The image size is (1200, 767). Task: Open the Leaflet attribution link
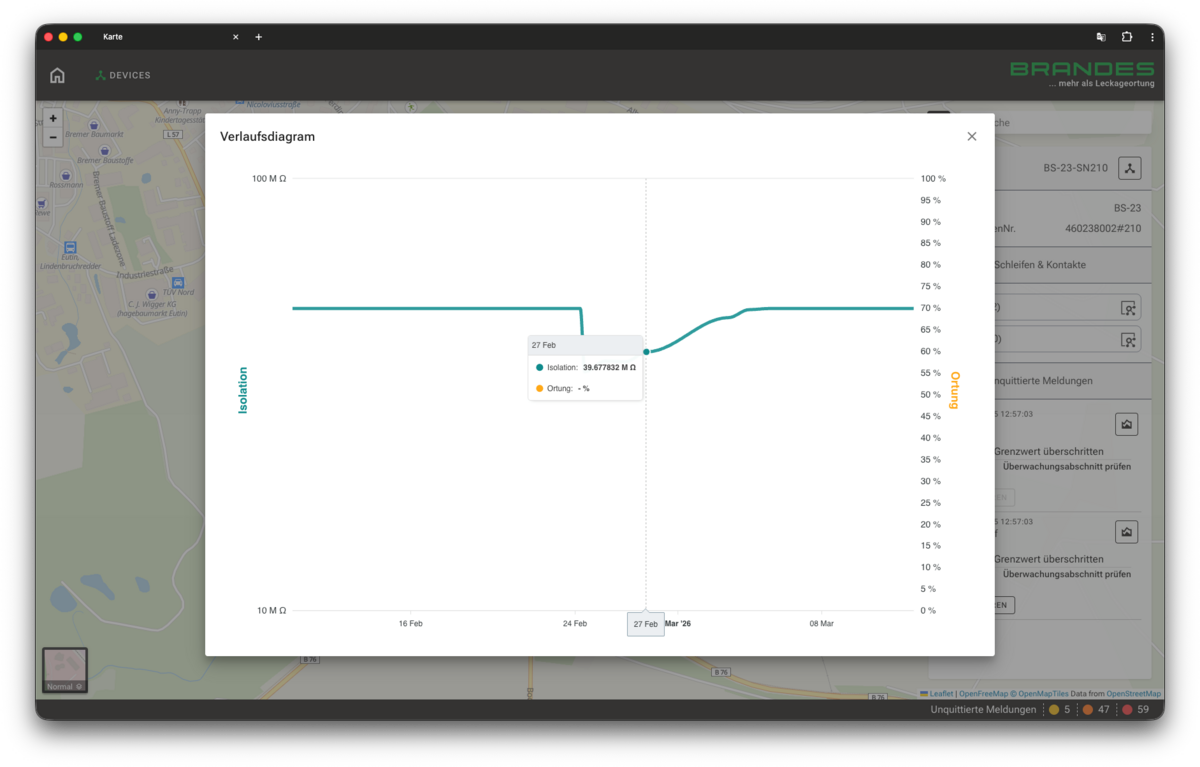pyautogui.click(x=938, y=693)
